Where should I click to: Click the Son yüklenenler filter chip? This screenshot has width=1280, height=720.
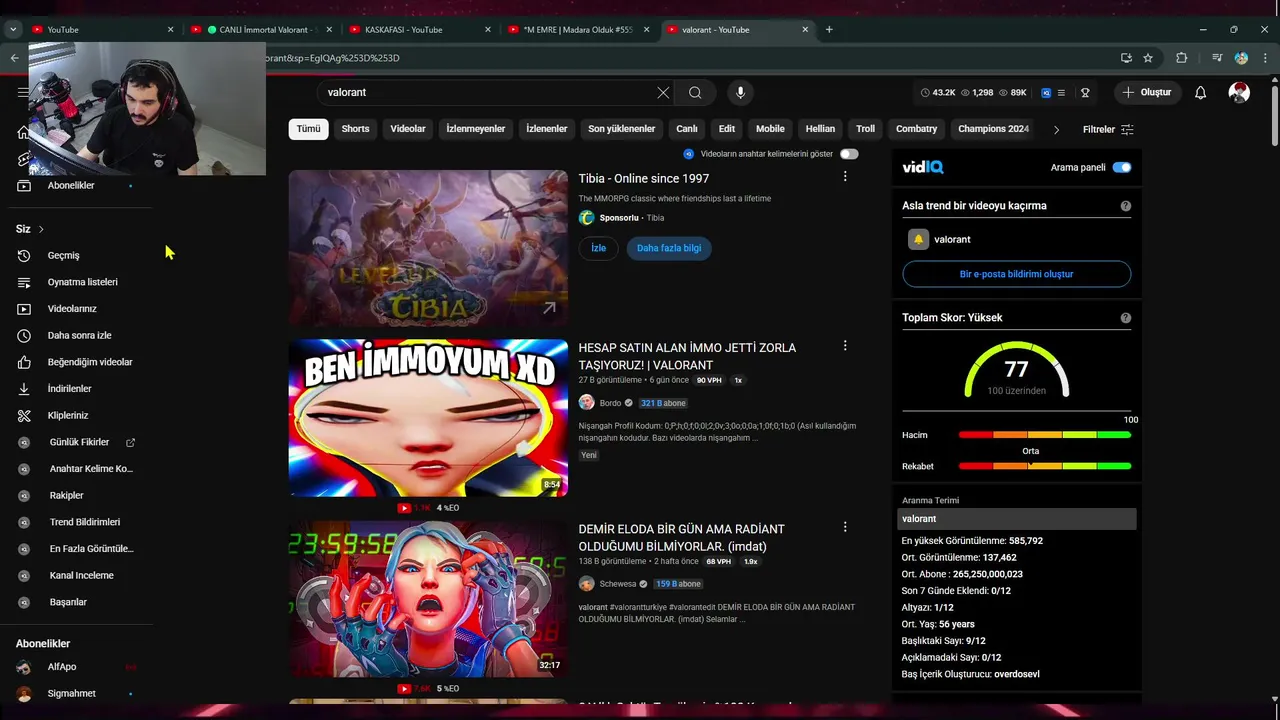point(621,129)
